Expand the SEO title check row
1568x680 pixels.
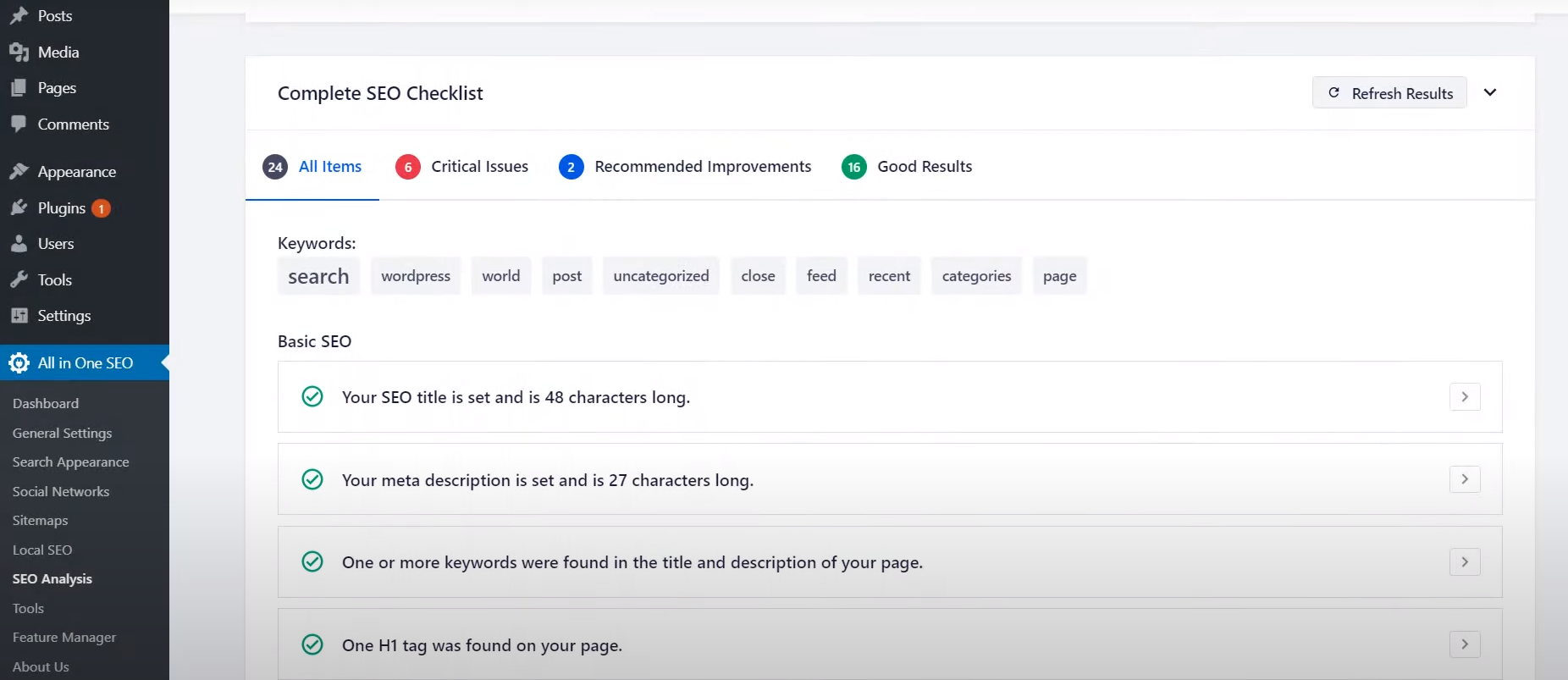click(x=1464, y=397)
